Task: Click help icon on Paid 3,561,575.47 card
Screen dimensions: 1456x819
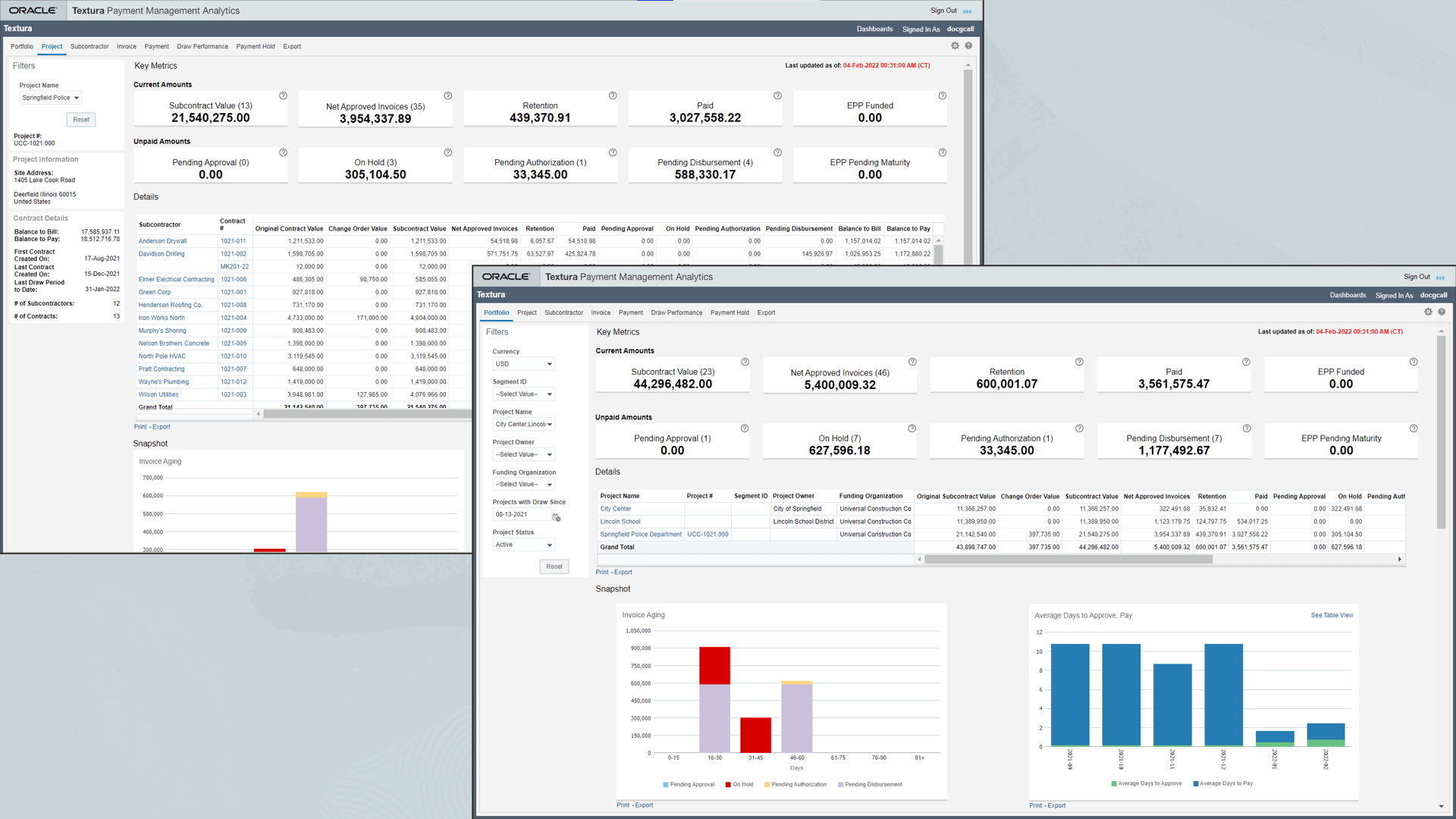Action: click(x=1246, y=362)
